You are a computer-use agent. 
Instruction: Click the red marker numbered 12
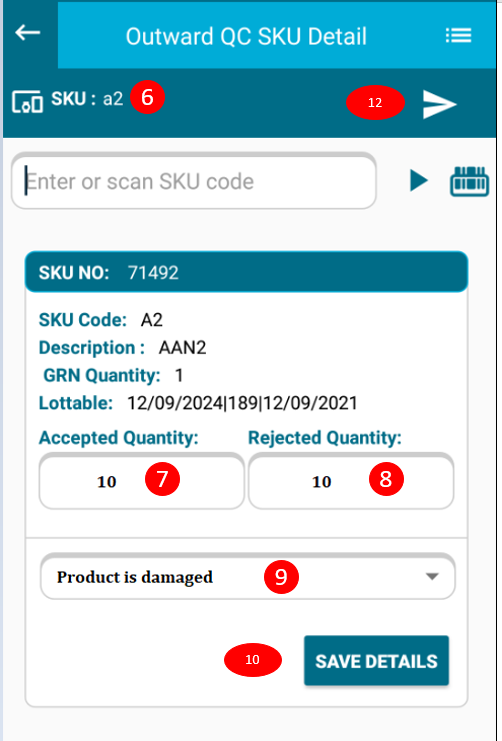click(375, 103)
